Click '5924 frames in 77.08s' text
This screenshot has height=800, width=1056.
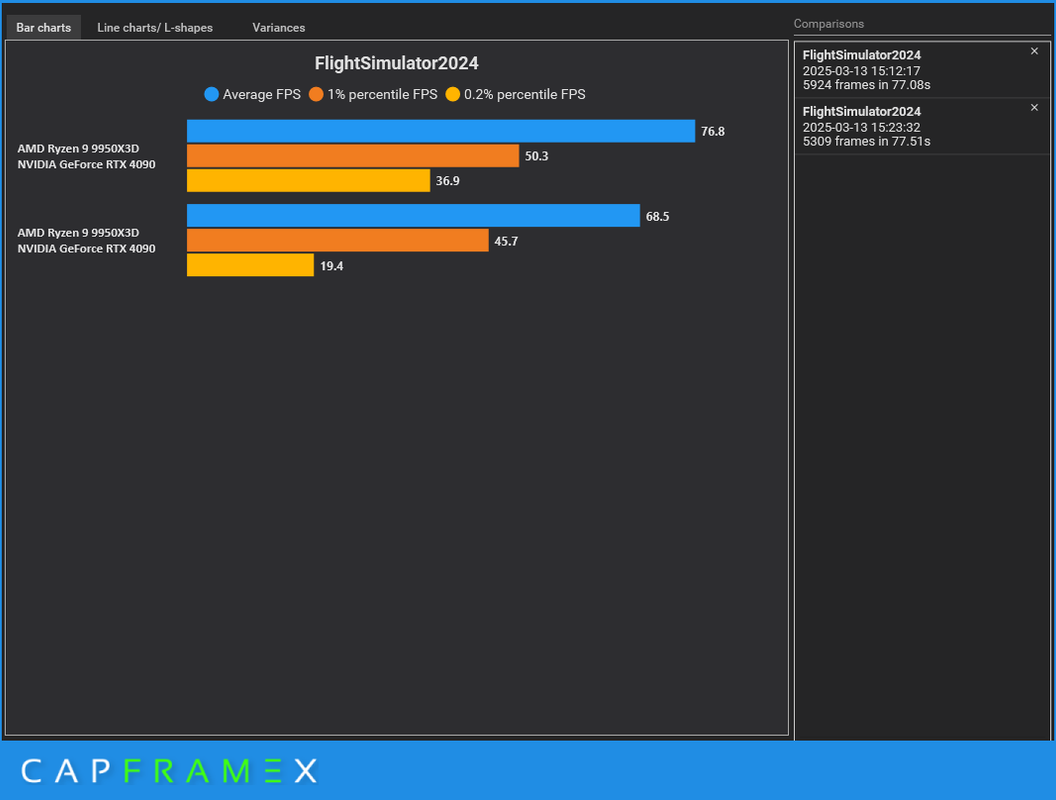coord(866,85)
